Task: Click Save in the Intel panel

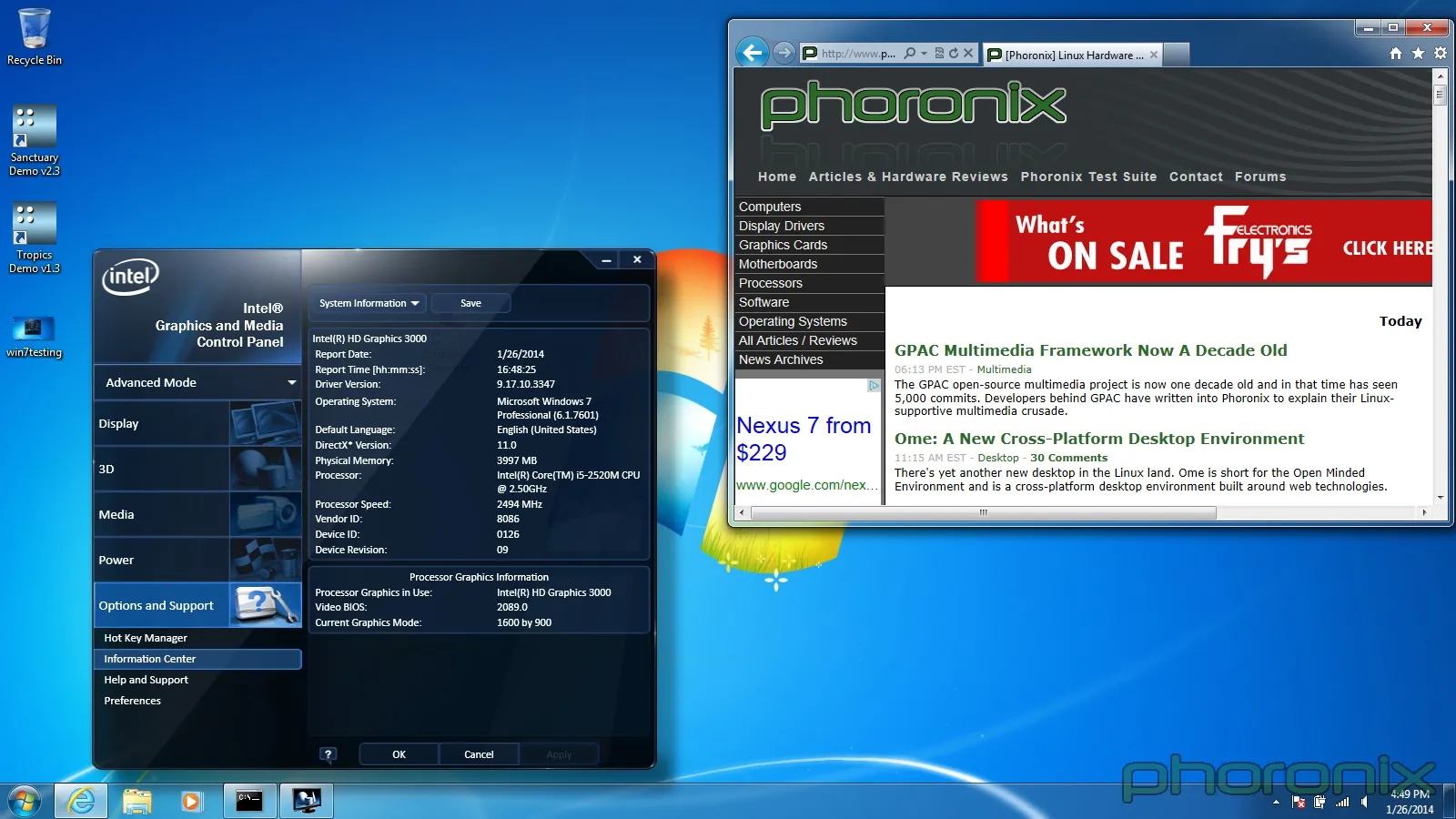Action: click(470, 303)
